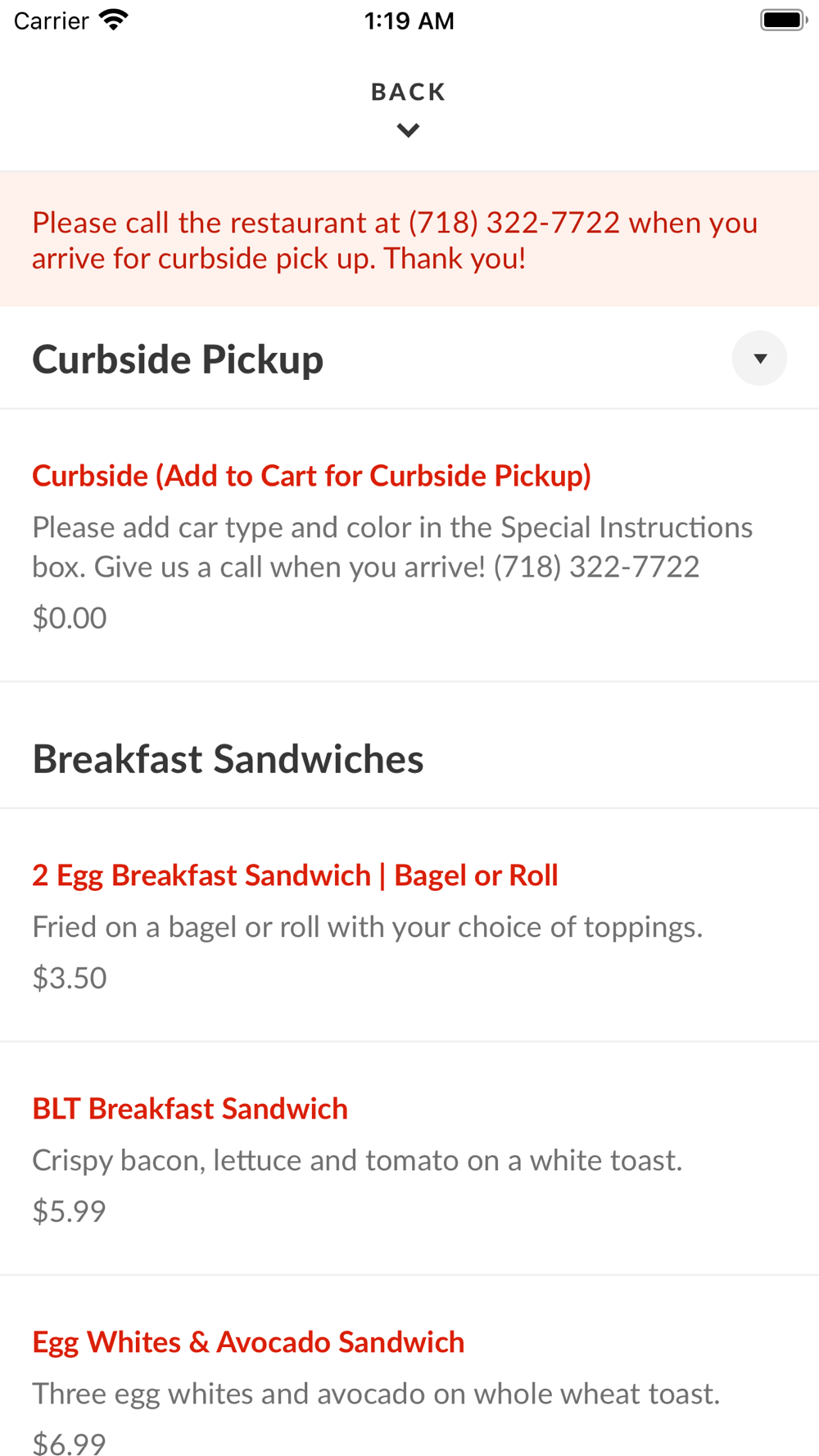Tap the red call-the-restaurant notice banner

click(395, 240)
